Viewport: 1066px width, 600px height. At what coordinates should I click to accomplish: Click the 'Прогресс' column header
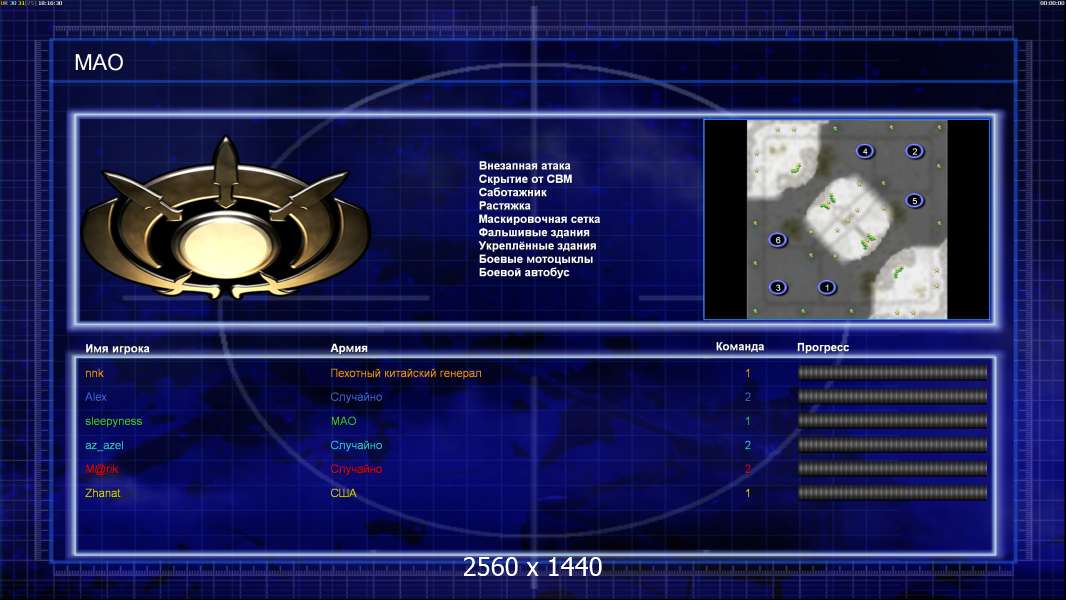823,347
